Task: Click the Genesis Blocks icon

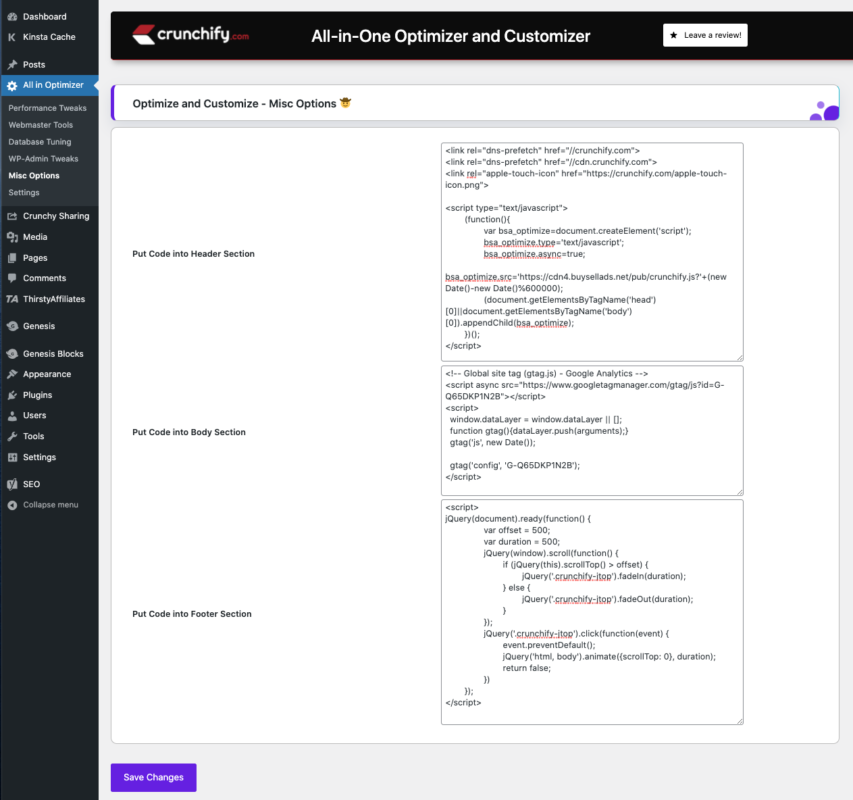Action: (12, 354)
